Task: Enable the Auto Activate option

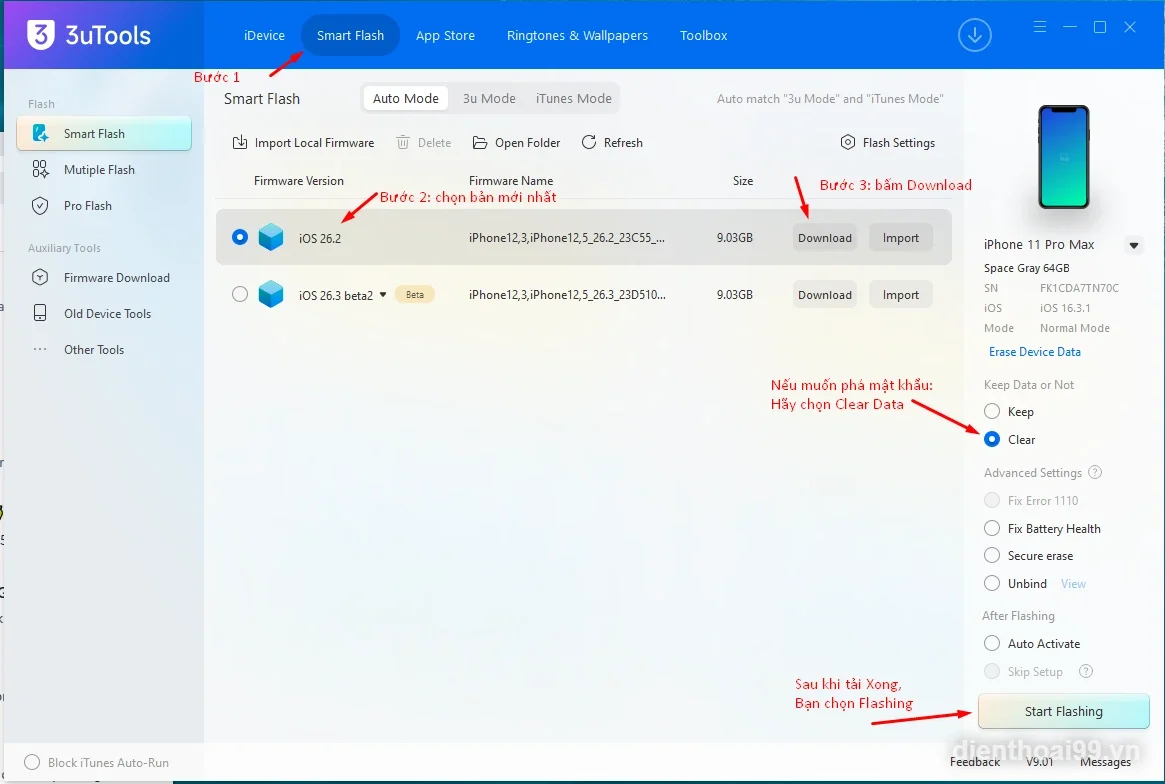Action: [992, 644]
